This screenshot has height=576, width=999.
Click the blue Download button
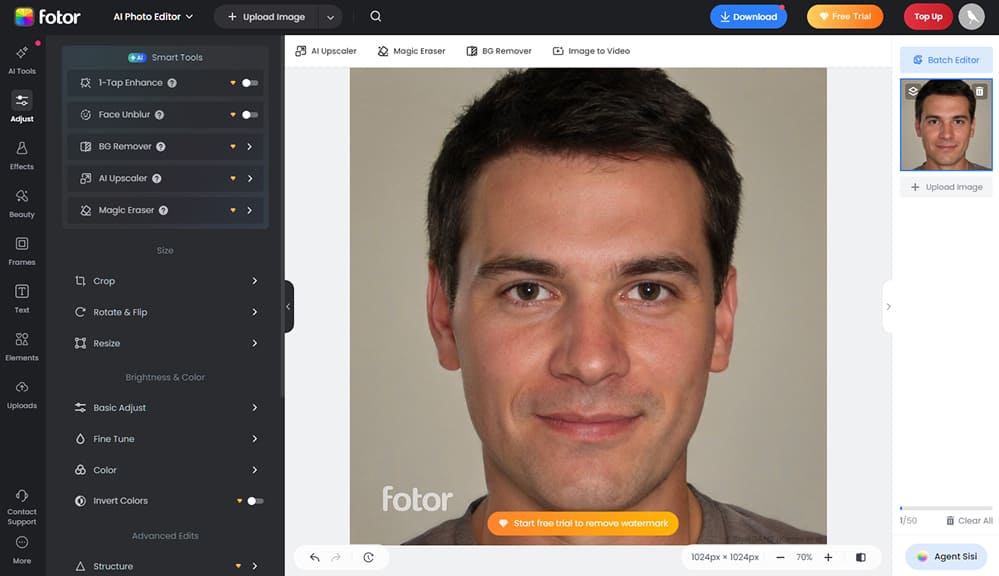[748, 16]
